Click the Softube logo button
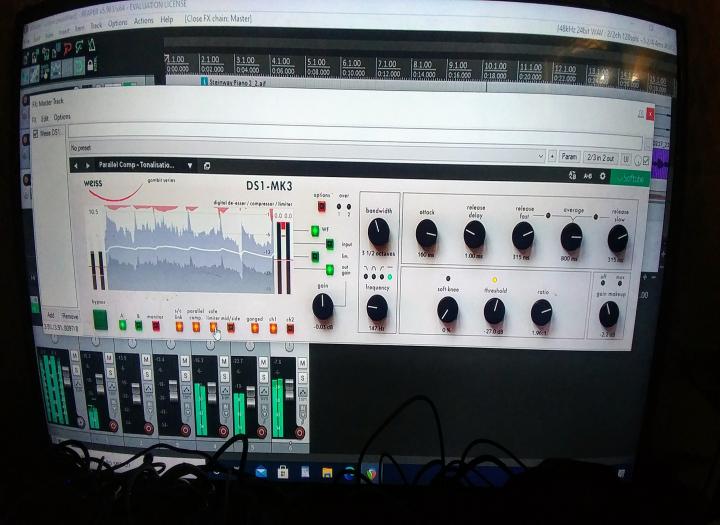The width and height of the screenshot is (720, 525). (630, 178)
